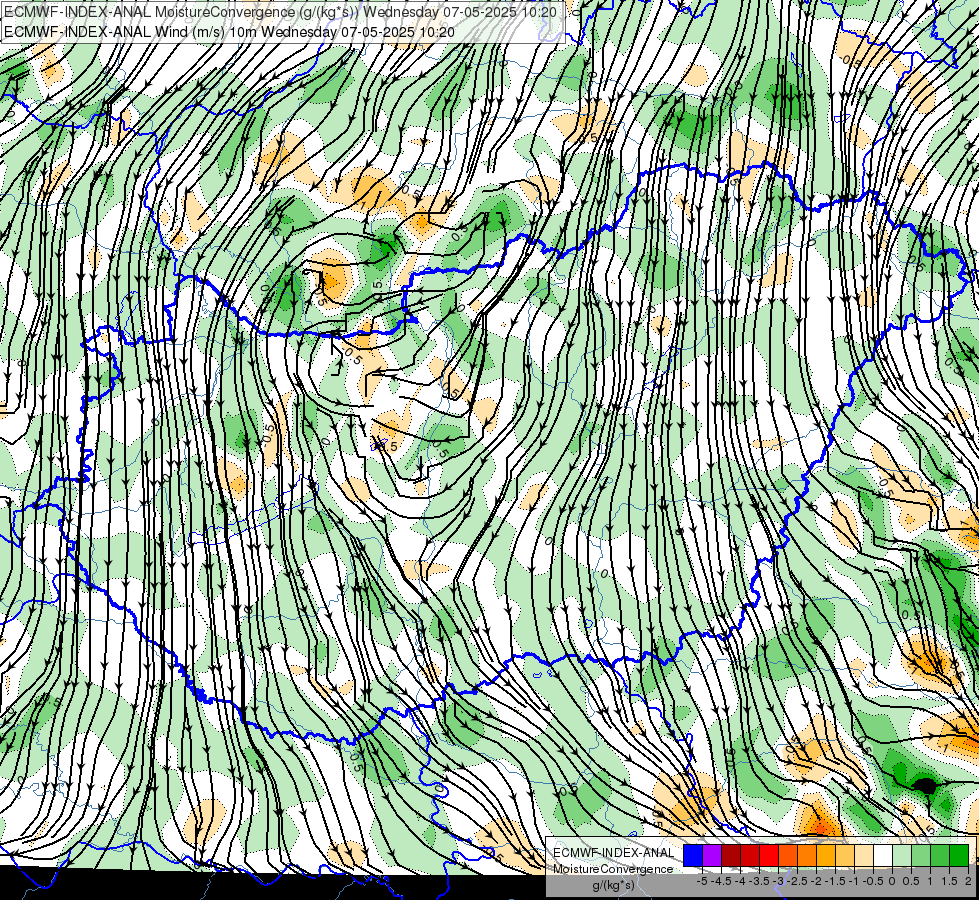Click the 2 tick label ending the scale
The image size is (979, 900).
(968, 881)
